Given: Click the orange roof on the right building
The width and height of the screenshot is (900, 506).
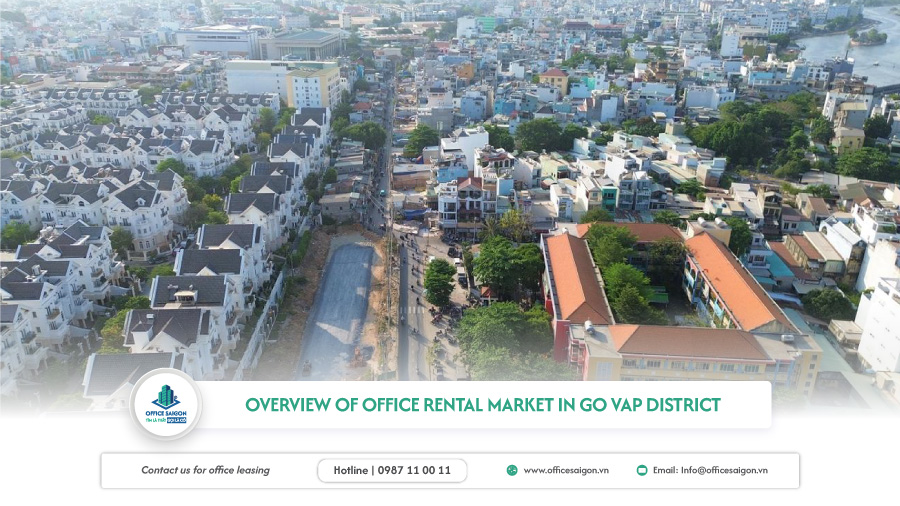Looking at the screenshot, I should [735, 279].
